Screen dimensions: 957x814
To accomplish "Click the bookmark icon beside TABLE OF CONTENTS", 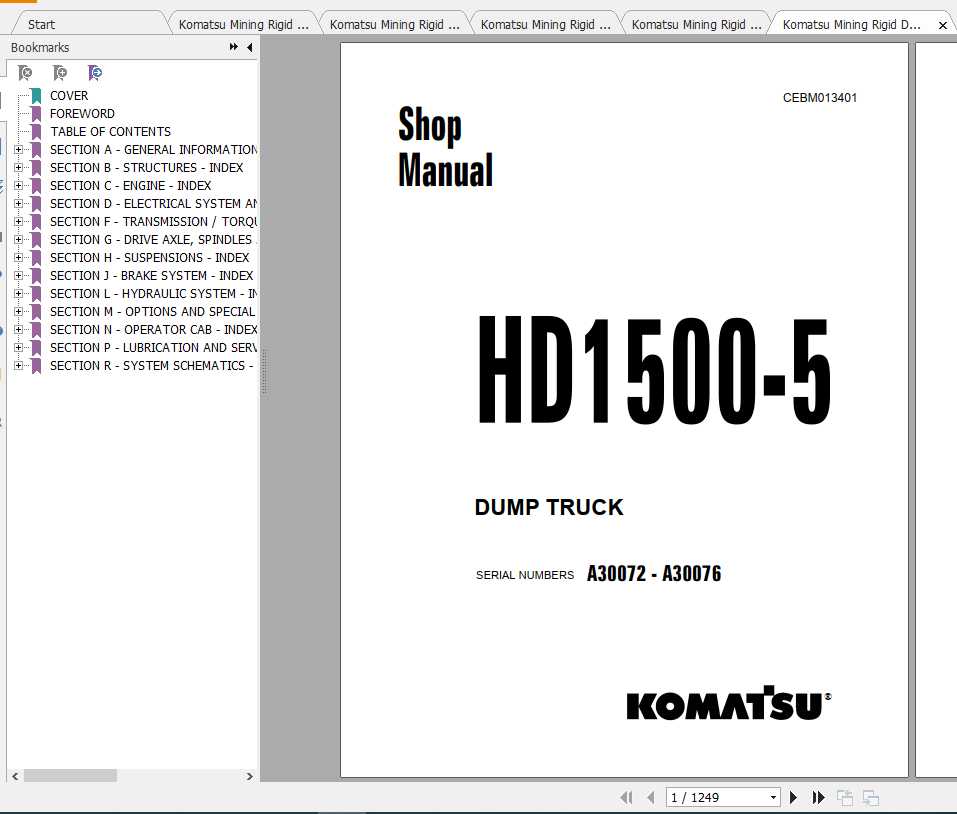I will (37, 132).
